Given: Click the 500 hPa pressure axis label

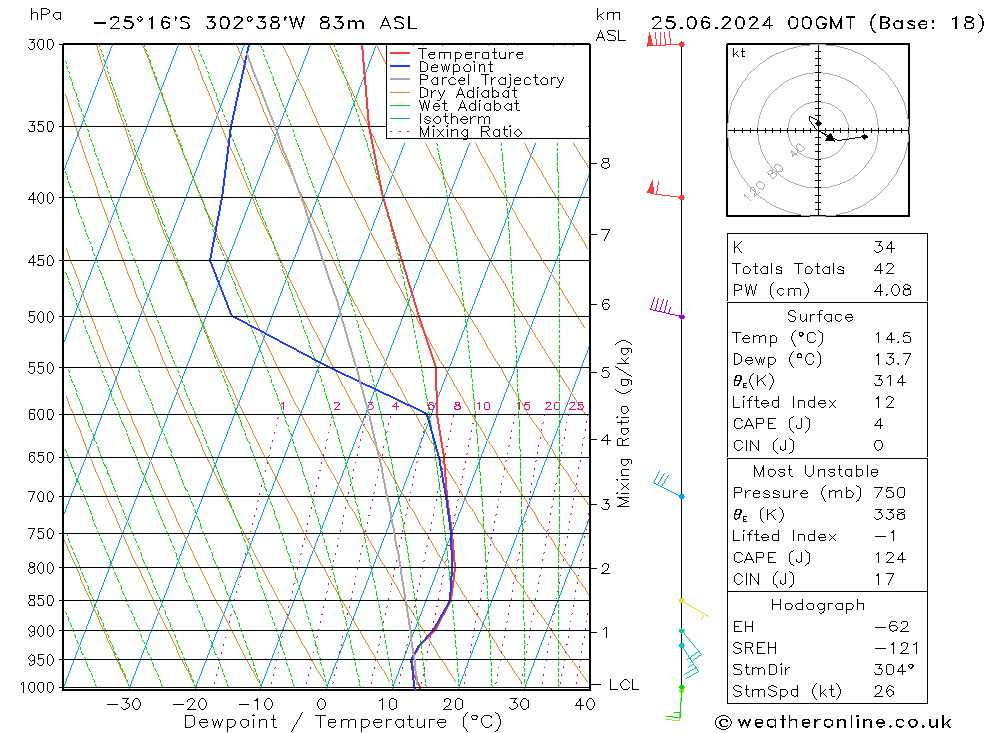Looking at the screenshot, I should (x=41, y=317).
